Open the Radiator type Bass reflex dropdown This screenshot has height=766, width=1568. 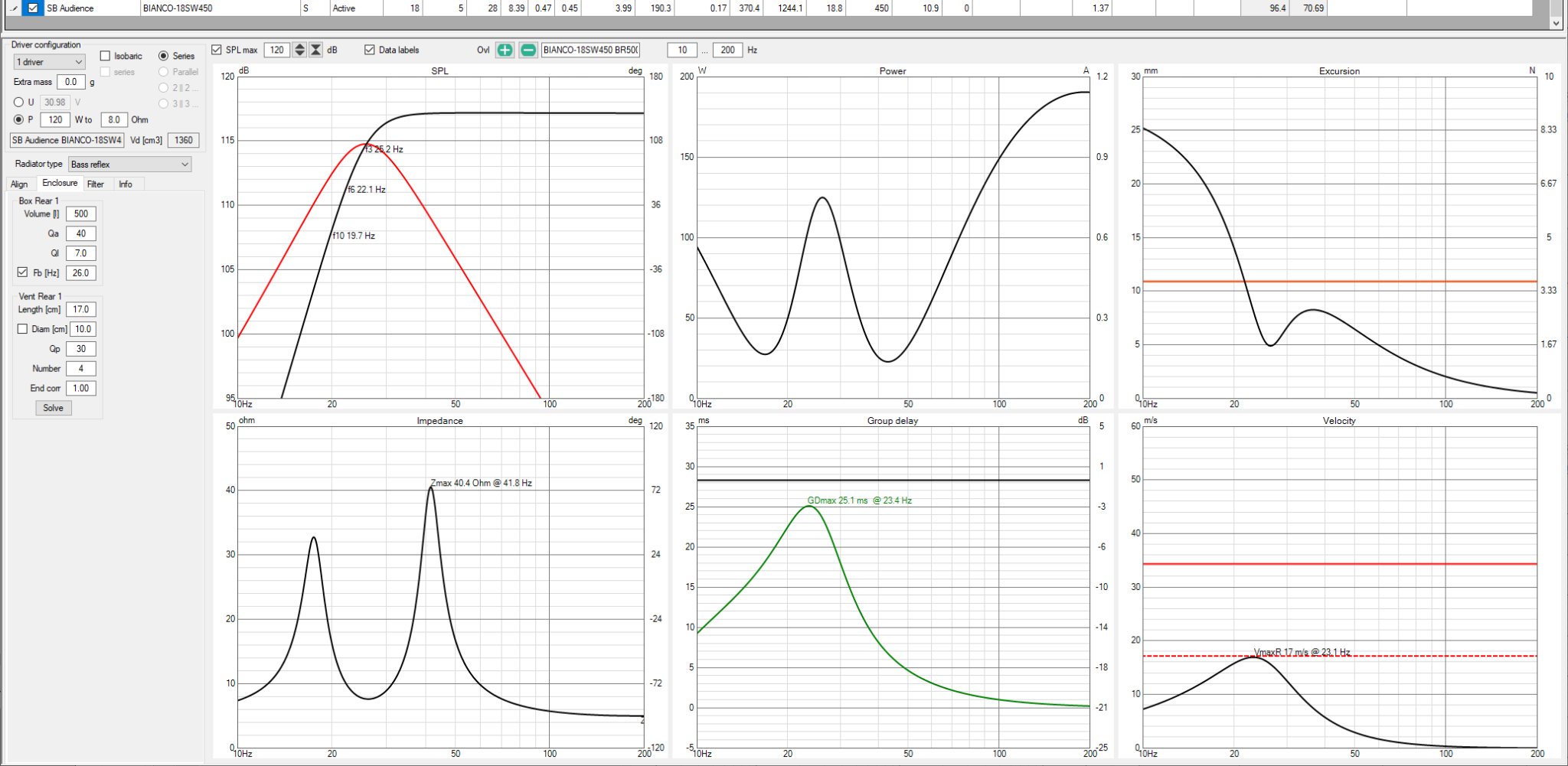(129, 165)
